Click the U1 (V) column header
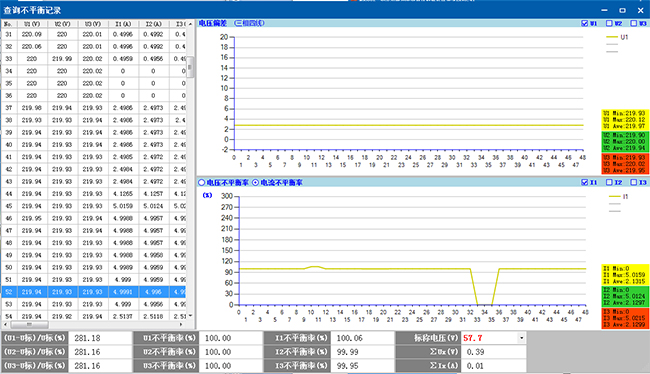This screenshot has height=374, width=650. (x=32, y=24)
